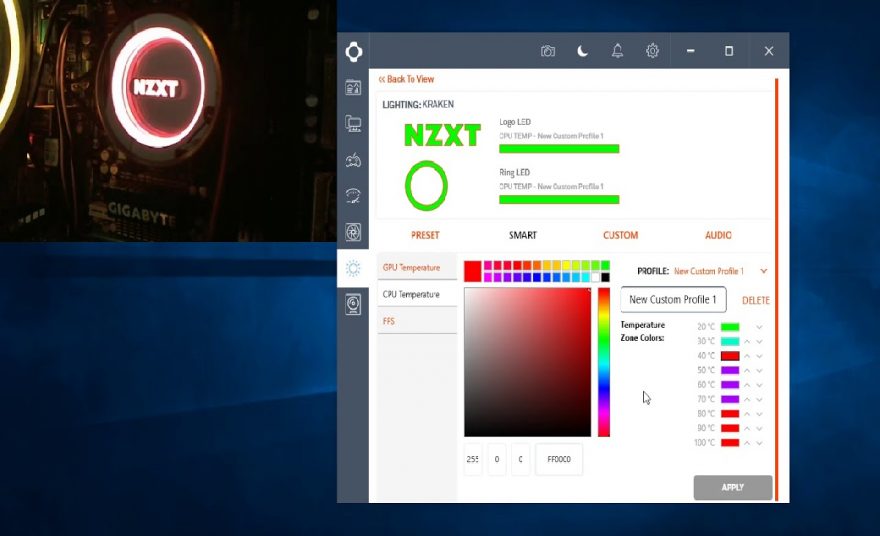Click the down arrow for 80 °C
This screenshot has height=536, width=880.
(x=759, y=414)
